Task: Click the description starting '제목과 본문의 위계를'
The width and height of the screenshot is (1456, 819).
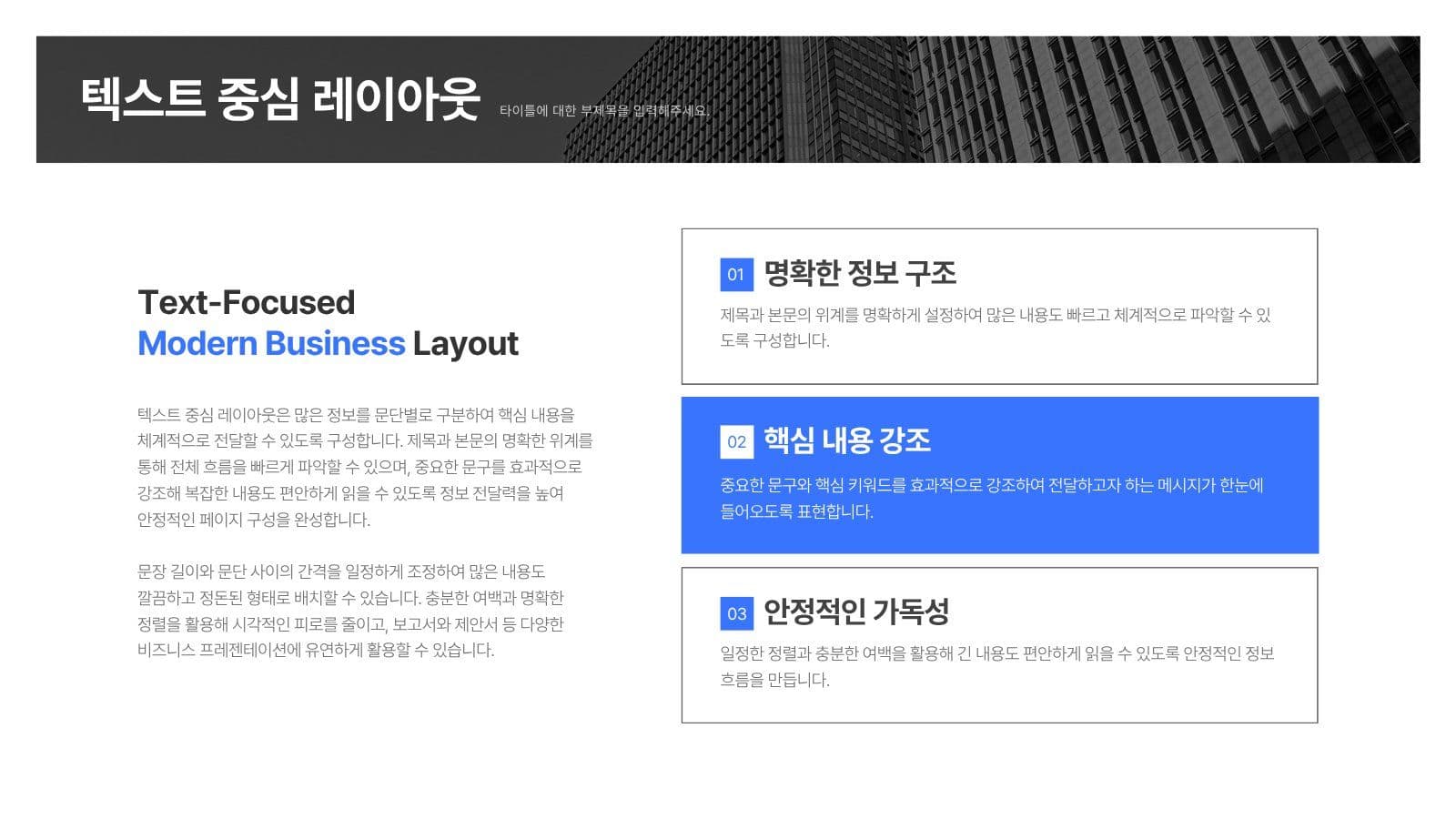Action: 996,328
